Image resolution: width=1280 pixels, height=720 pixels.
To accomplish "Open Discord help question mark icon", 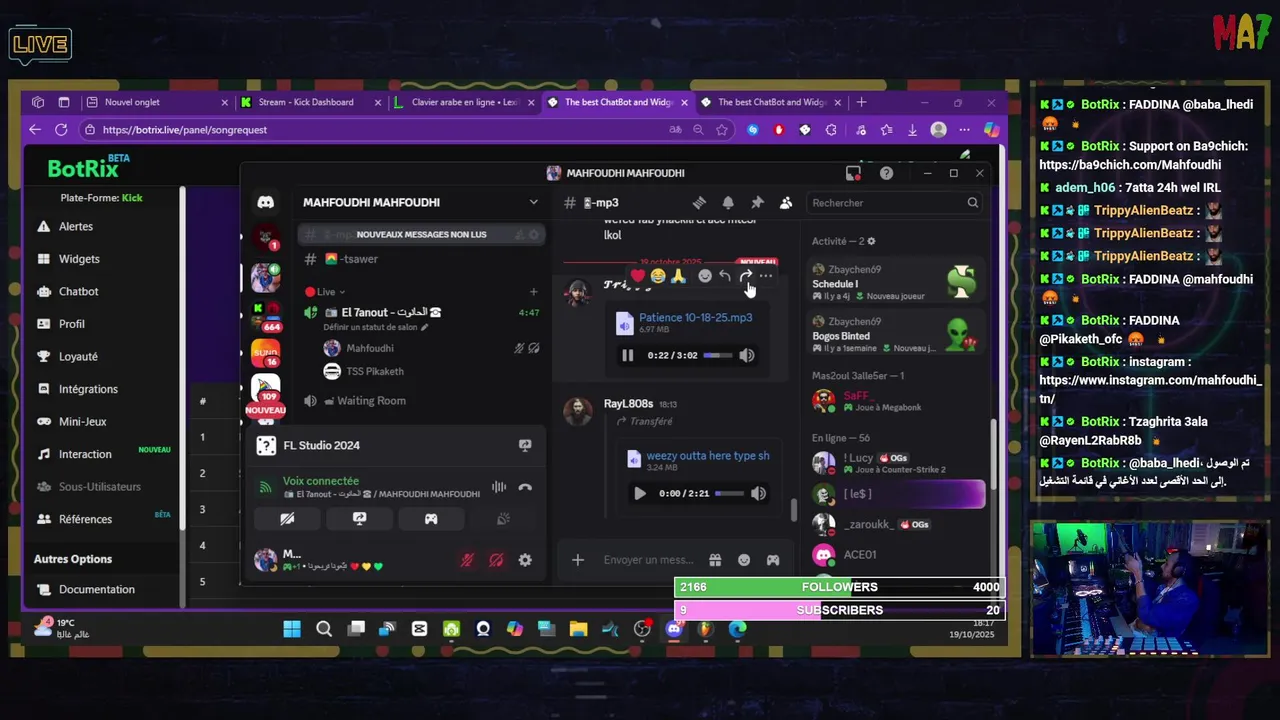I will [886, 173].
